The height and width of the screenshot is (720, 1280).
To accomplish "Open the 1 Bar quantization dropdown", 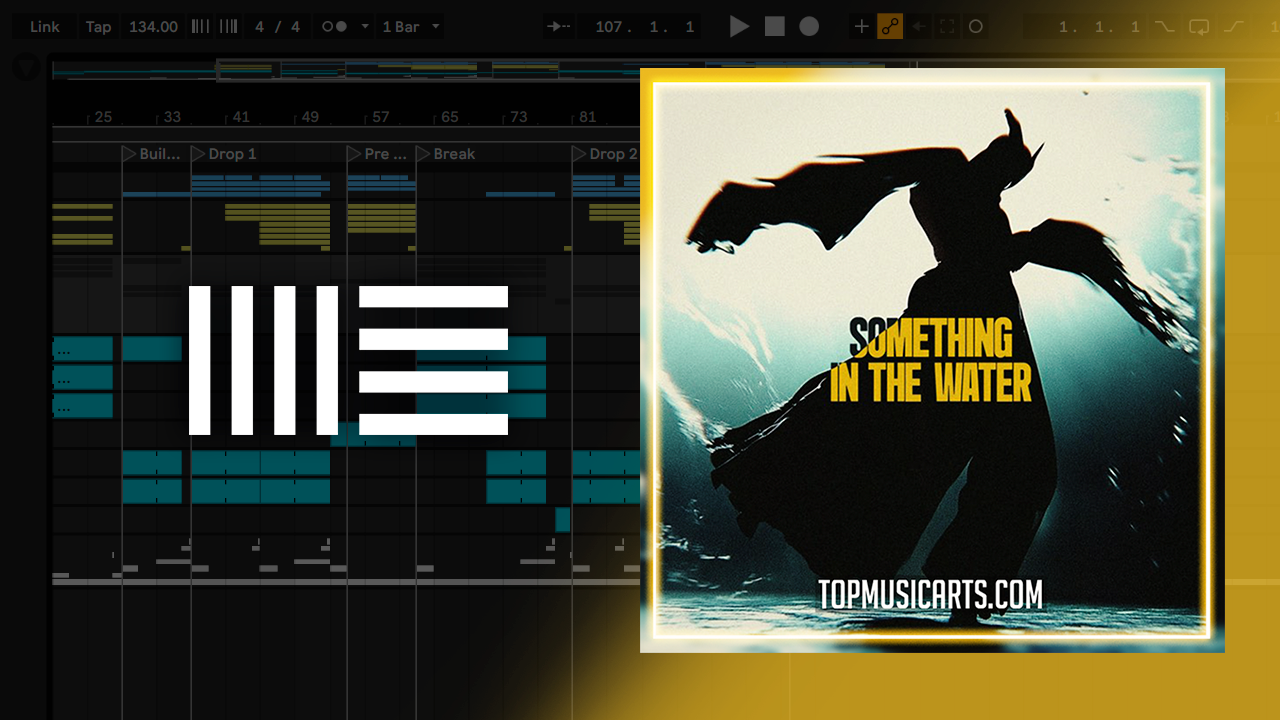I will point(411,27).
